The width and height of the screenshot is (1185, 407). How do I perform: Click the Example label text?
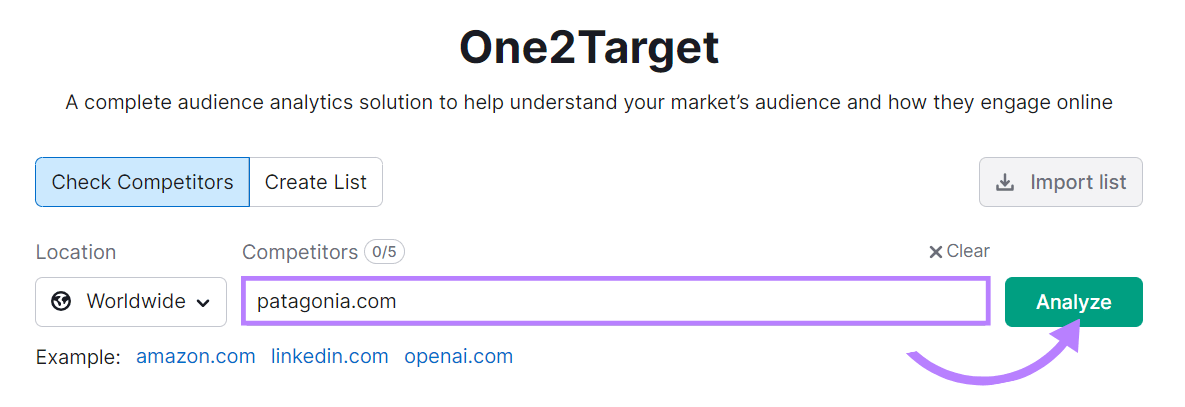(79, 357)
